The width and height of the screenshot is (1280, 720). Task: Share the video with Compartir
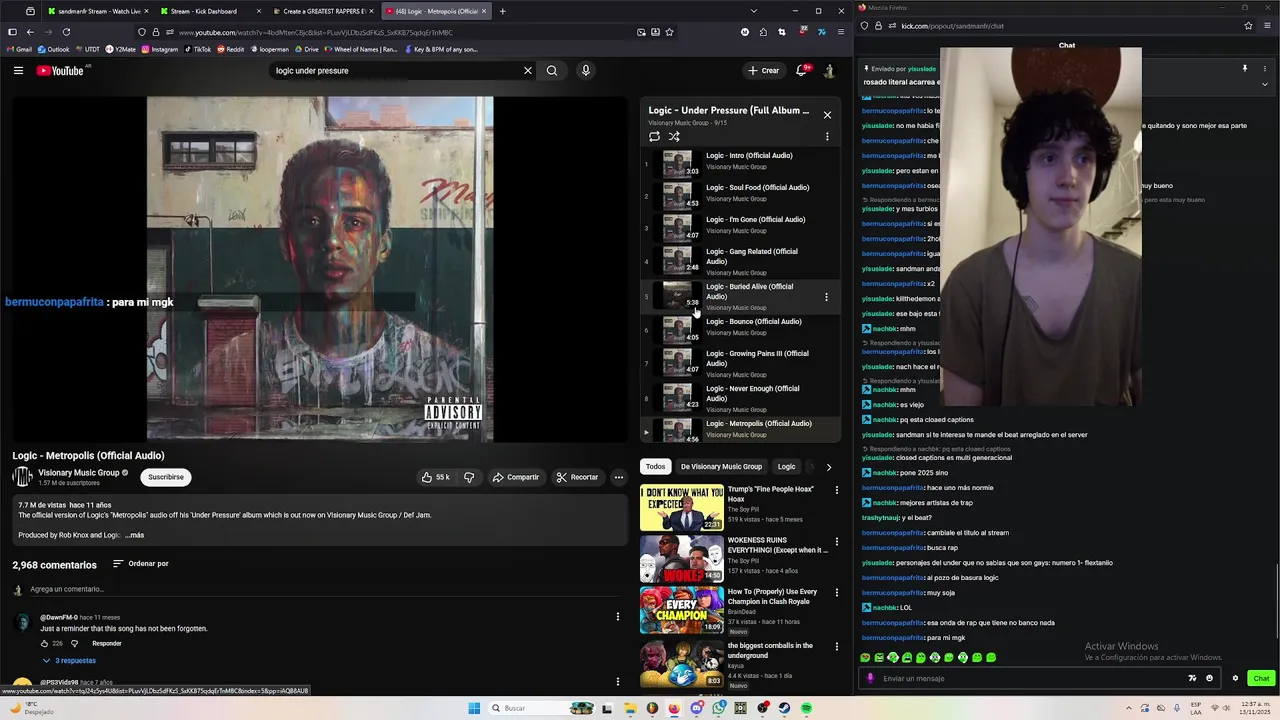[515, 477]
